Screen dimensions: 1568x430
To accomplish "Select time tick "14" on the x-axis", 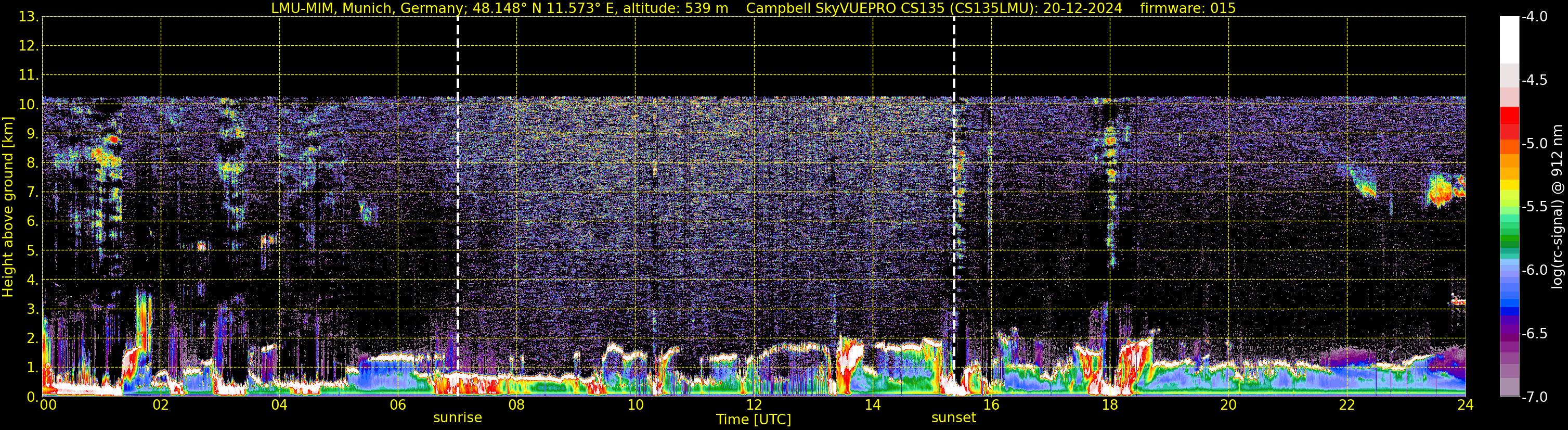I will [x=873, y=405].
